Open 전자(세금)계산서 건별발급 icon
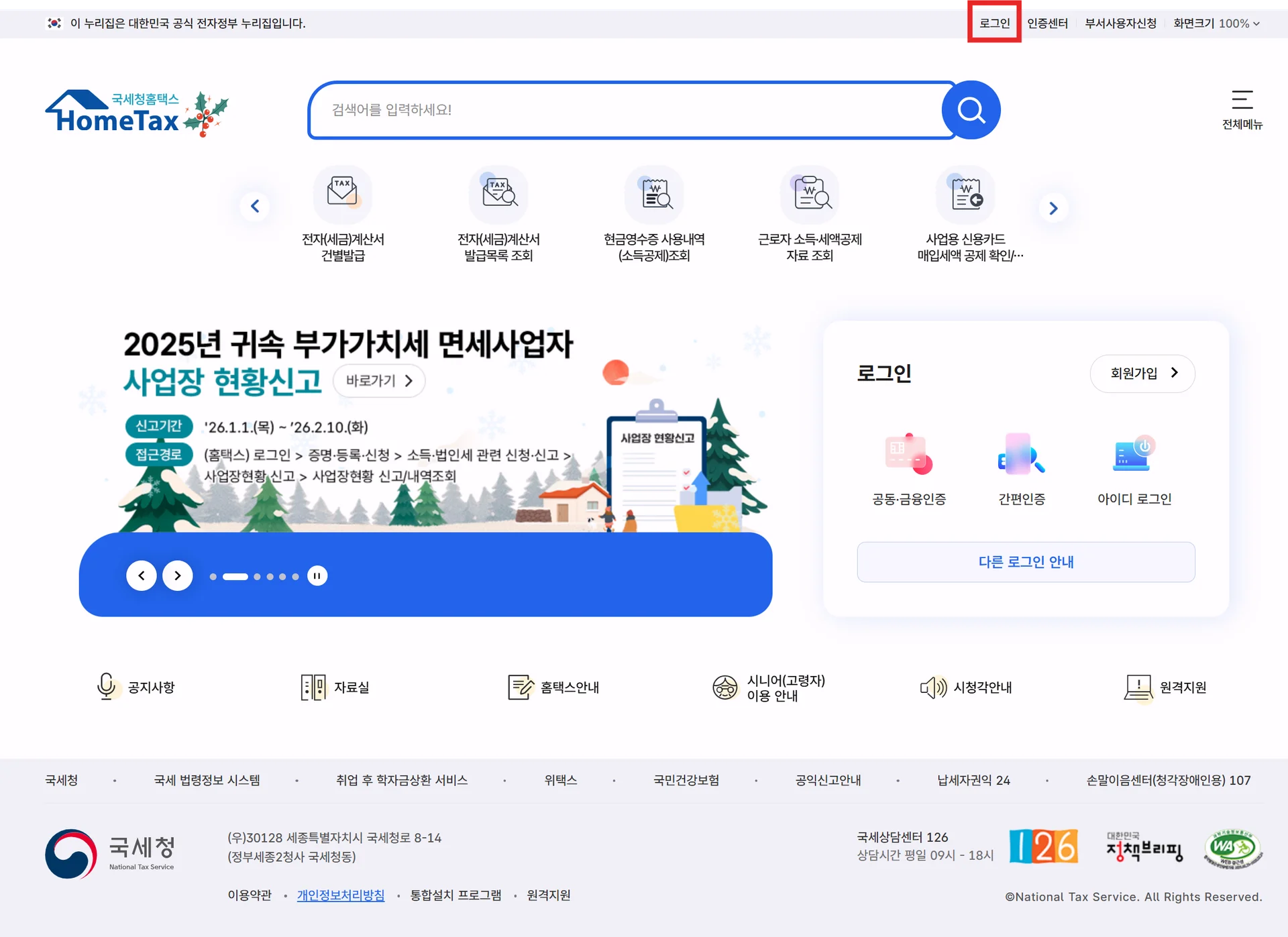1288x937 pixels. point(343,195)
